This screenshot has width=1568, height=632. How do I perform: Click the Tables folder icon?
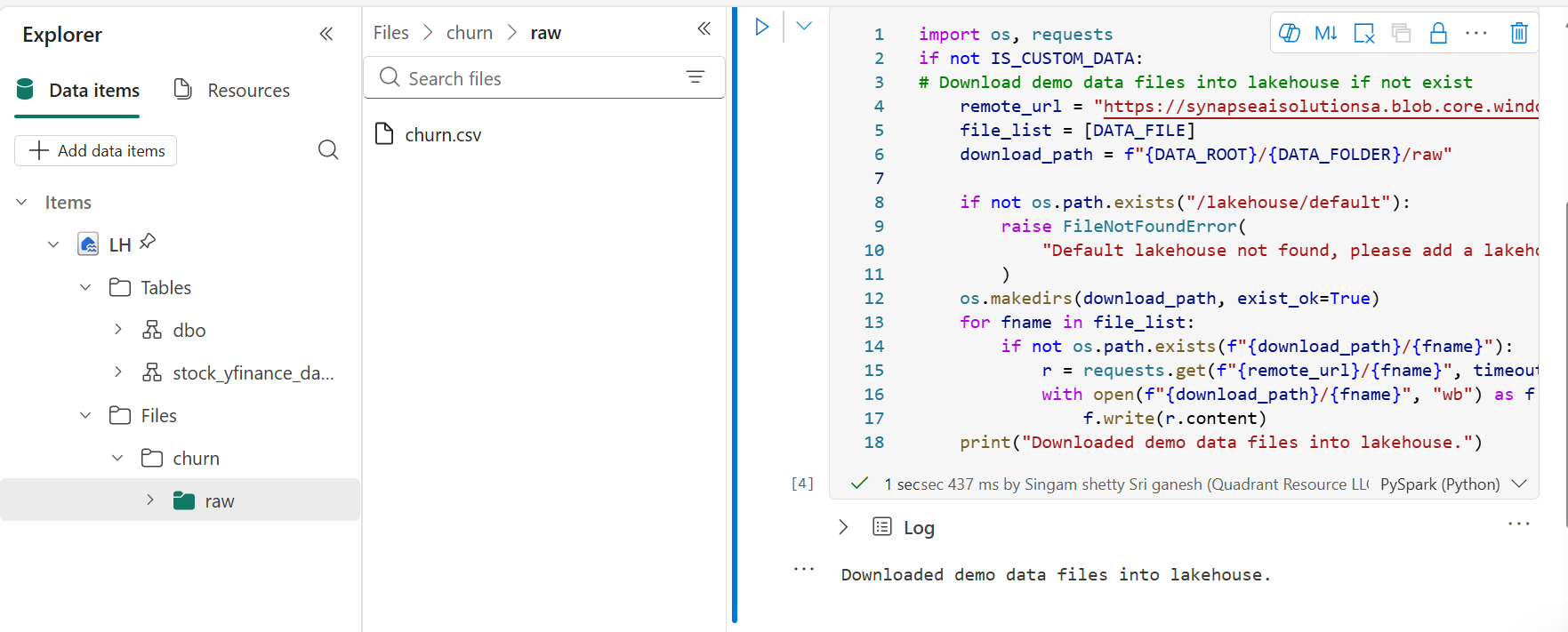(x=120, y=287)
